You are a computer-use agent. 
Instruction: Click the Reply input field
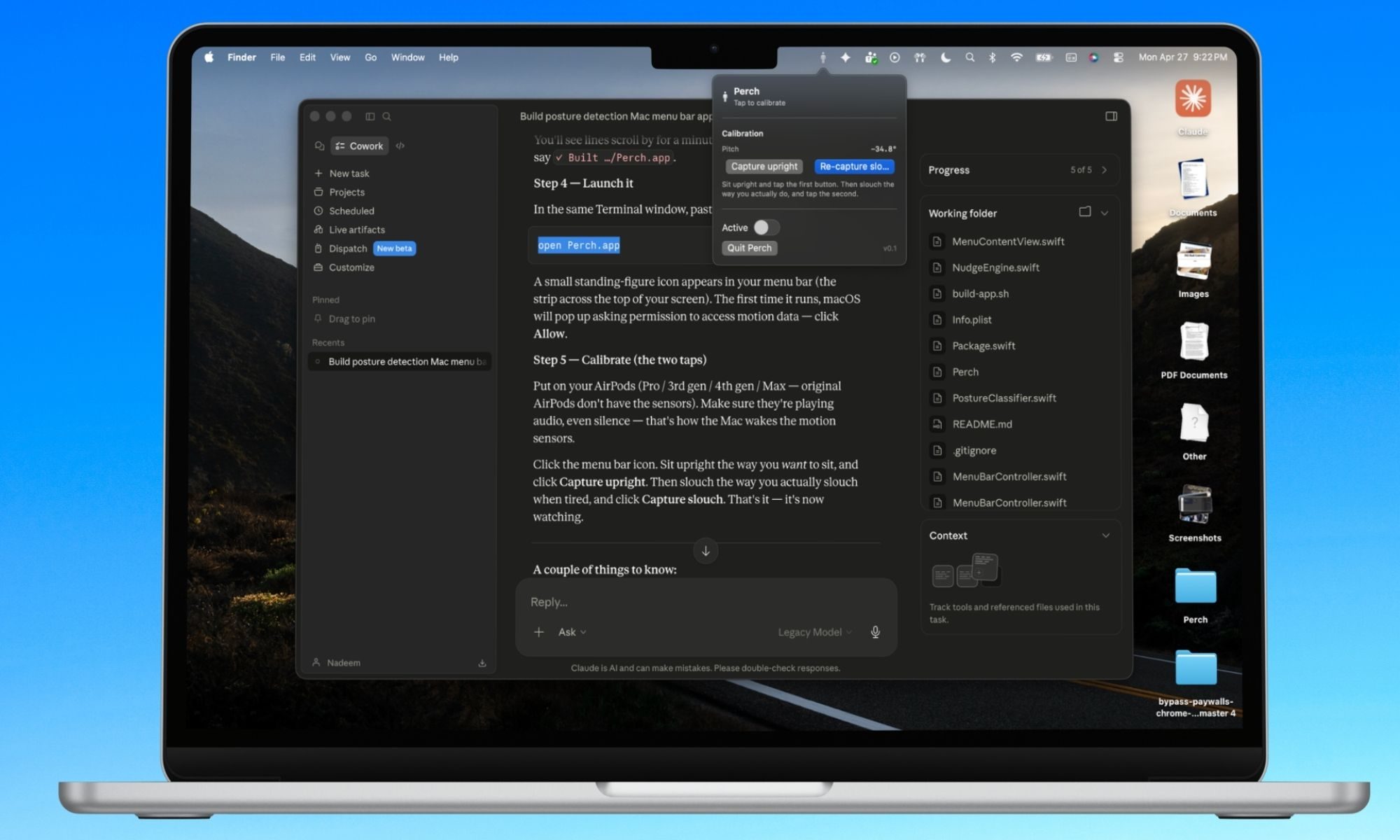706,602
